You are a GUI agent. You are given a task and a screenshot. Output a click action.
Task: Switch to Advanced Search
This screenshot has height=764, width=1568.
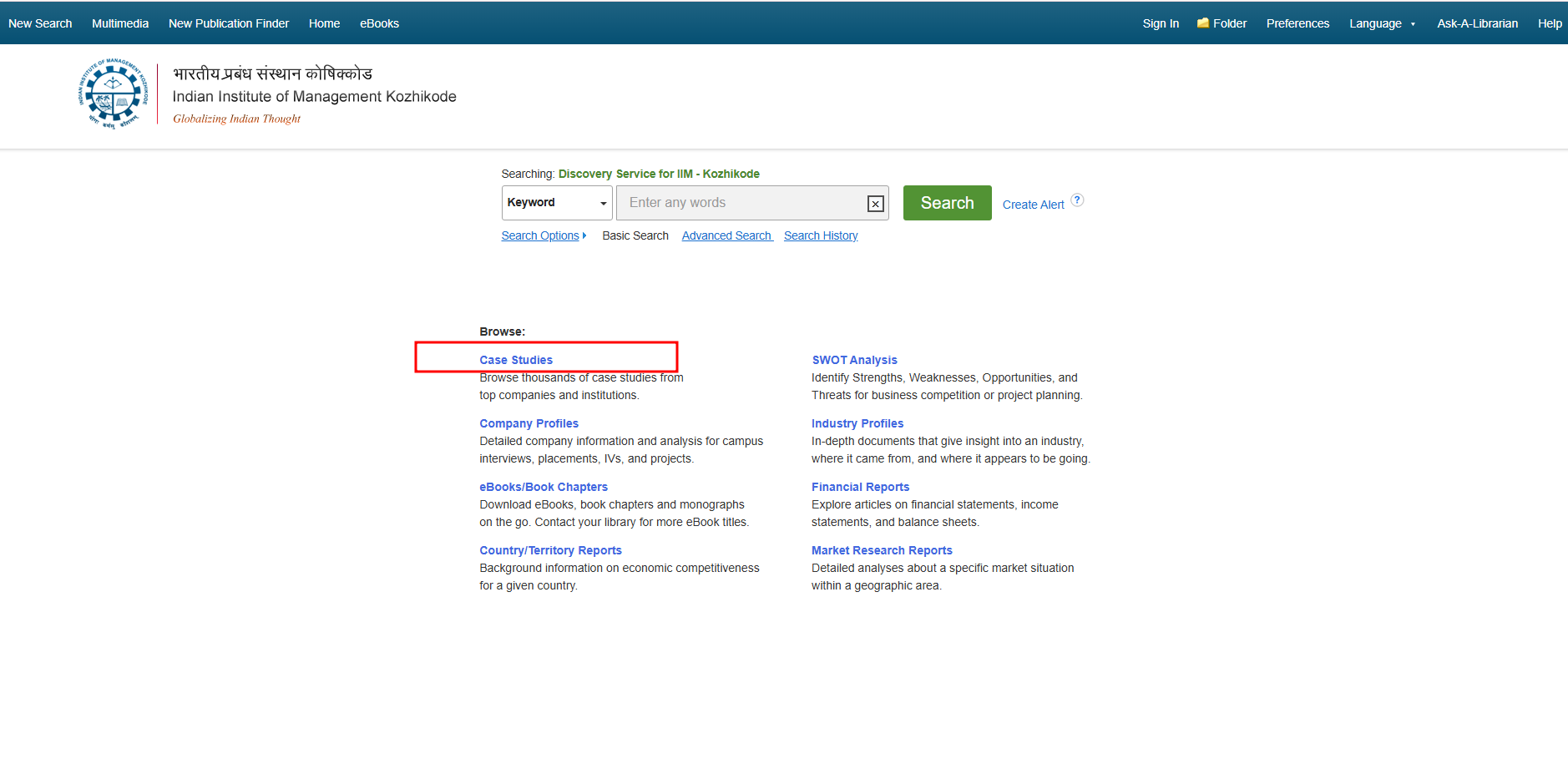726,236
